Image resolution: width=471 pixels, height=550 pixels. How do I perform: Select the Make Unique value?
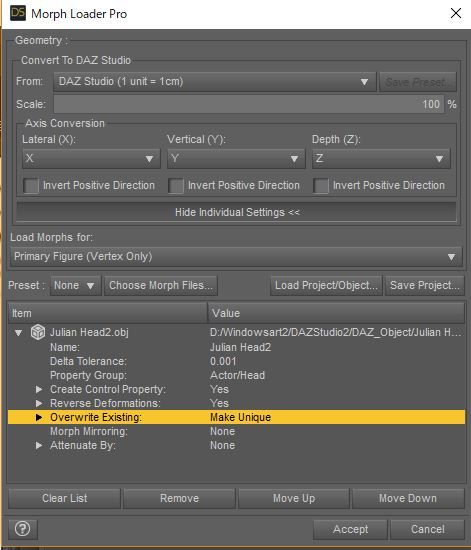point(240,417)
